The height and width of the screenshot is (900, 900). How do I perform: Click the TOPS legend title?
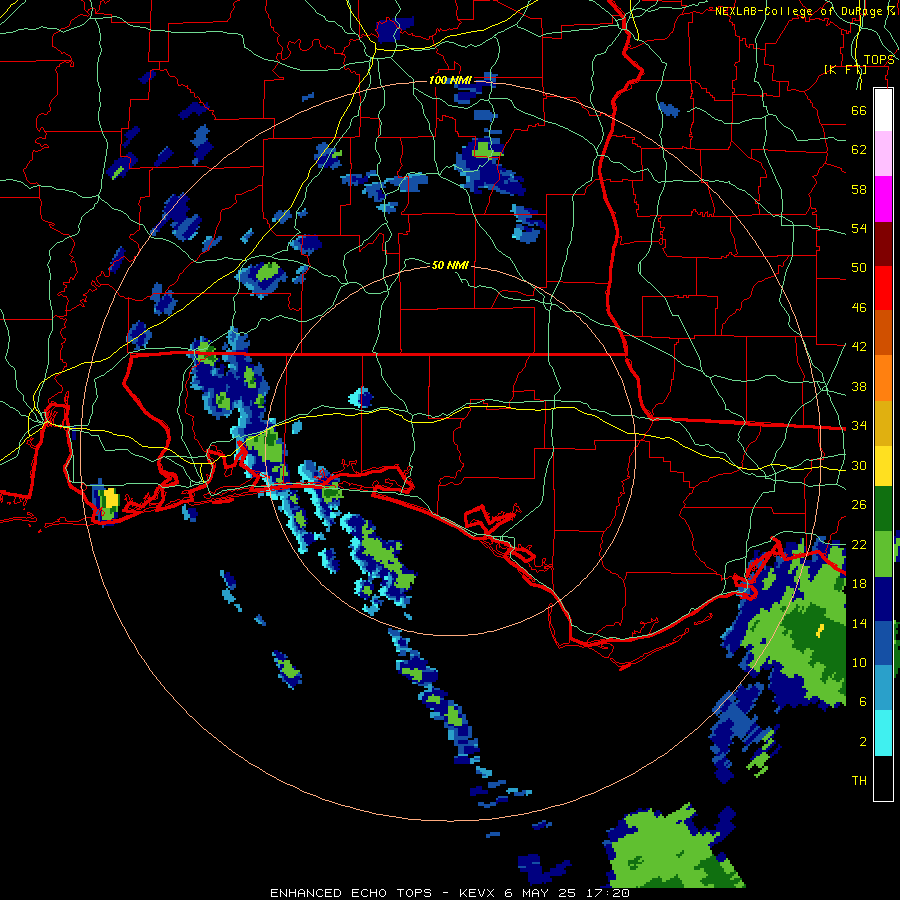879,60
